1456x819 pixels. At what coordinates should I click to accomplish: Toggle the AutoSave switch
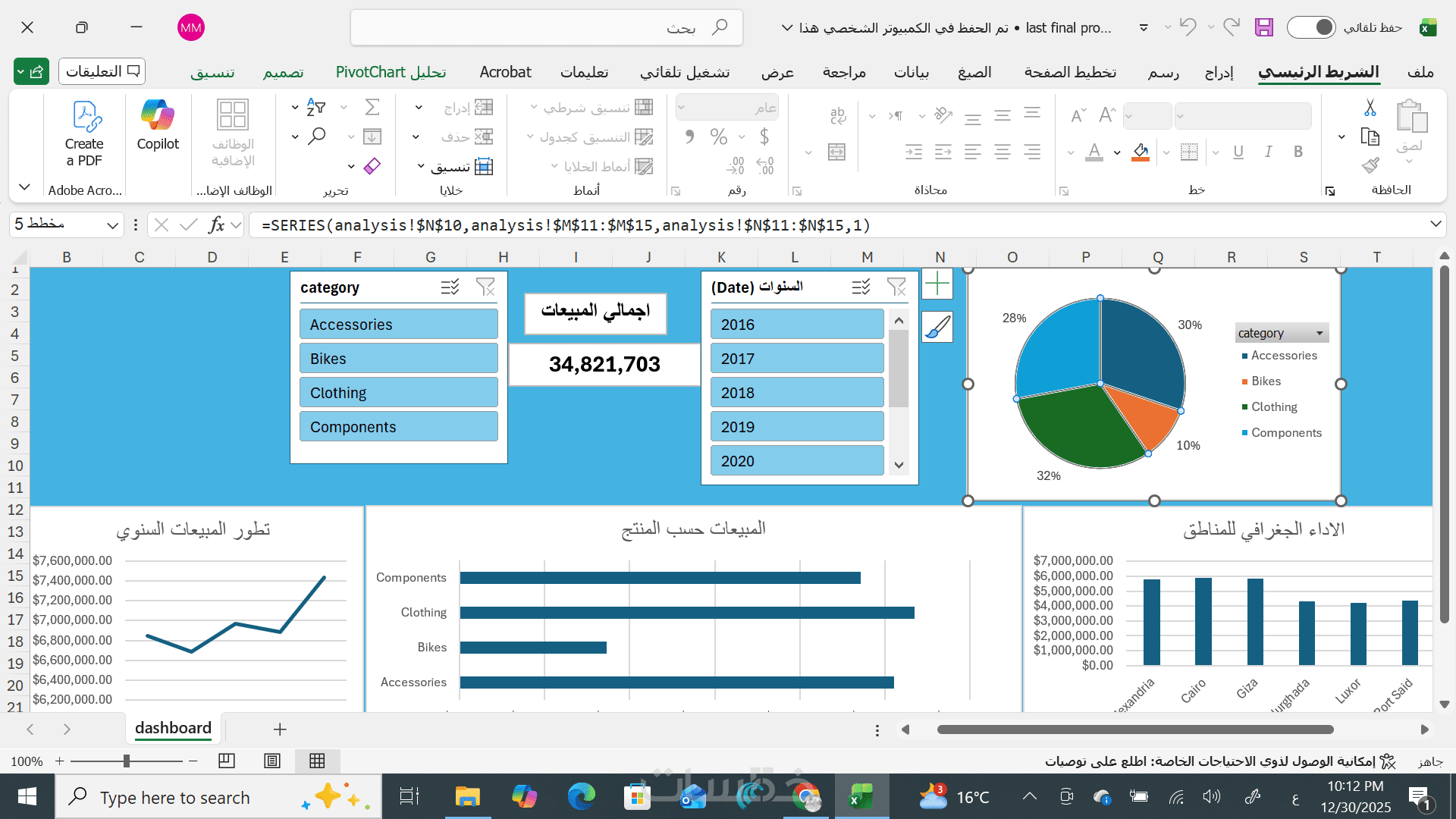point(1311,27)
